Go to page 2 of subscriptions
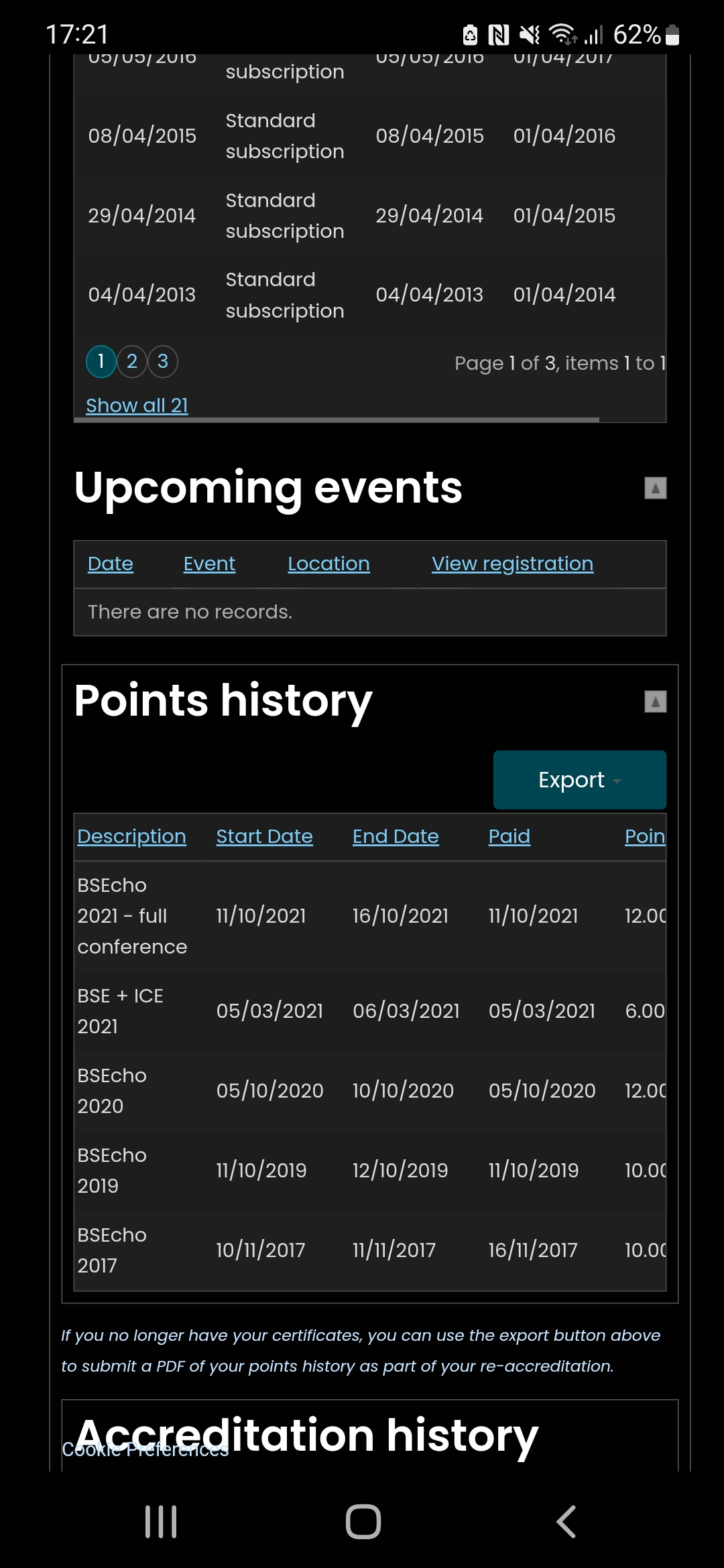This screenshot has height=1568, width=724. click(132, 362)
